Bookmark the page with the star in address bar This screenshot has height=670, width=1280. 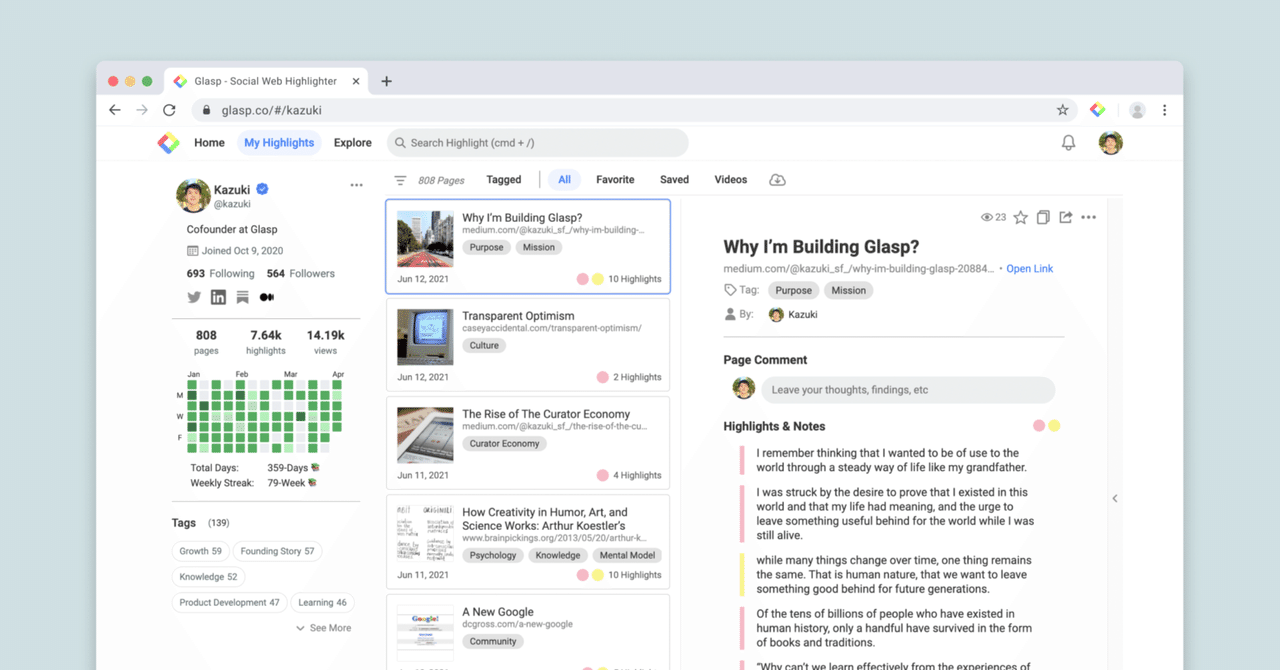1062,110
